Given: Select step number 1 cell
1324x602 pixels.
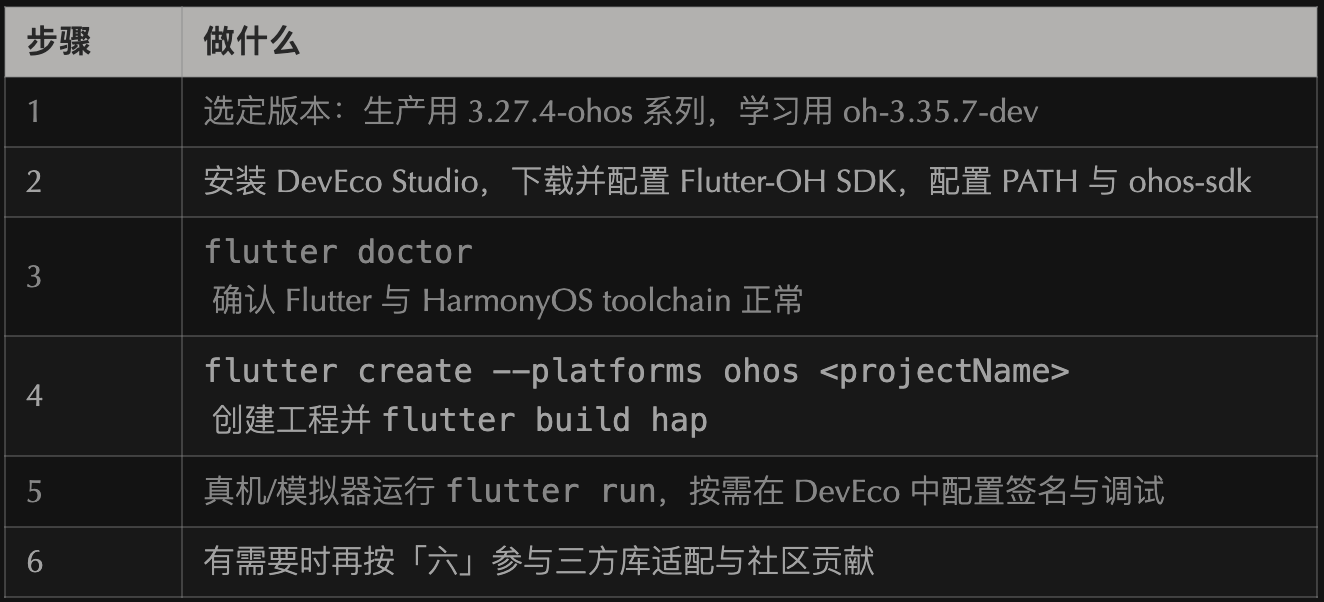Looking at the screenshot, I should pyautogui.click(x=35, y=111).
